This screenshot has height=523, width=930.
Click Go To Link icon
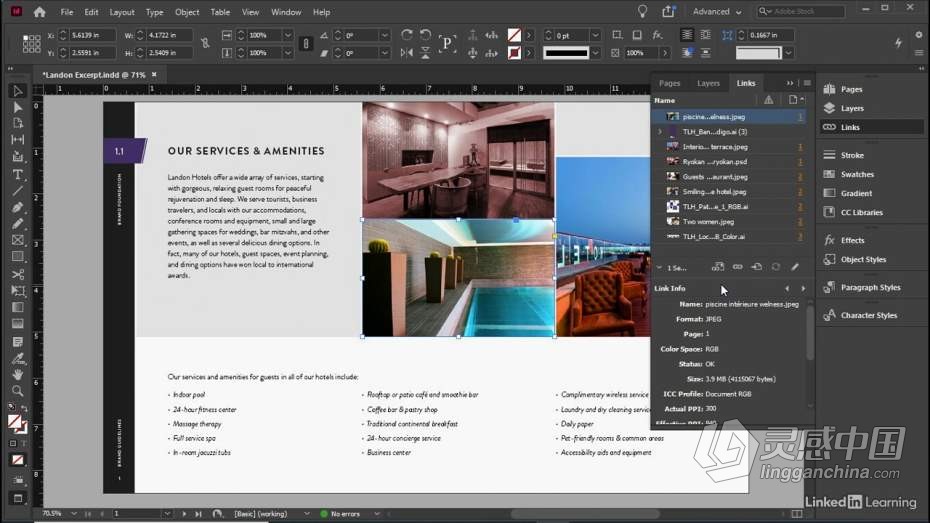pos(756,267)
